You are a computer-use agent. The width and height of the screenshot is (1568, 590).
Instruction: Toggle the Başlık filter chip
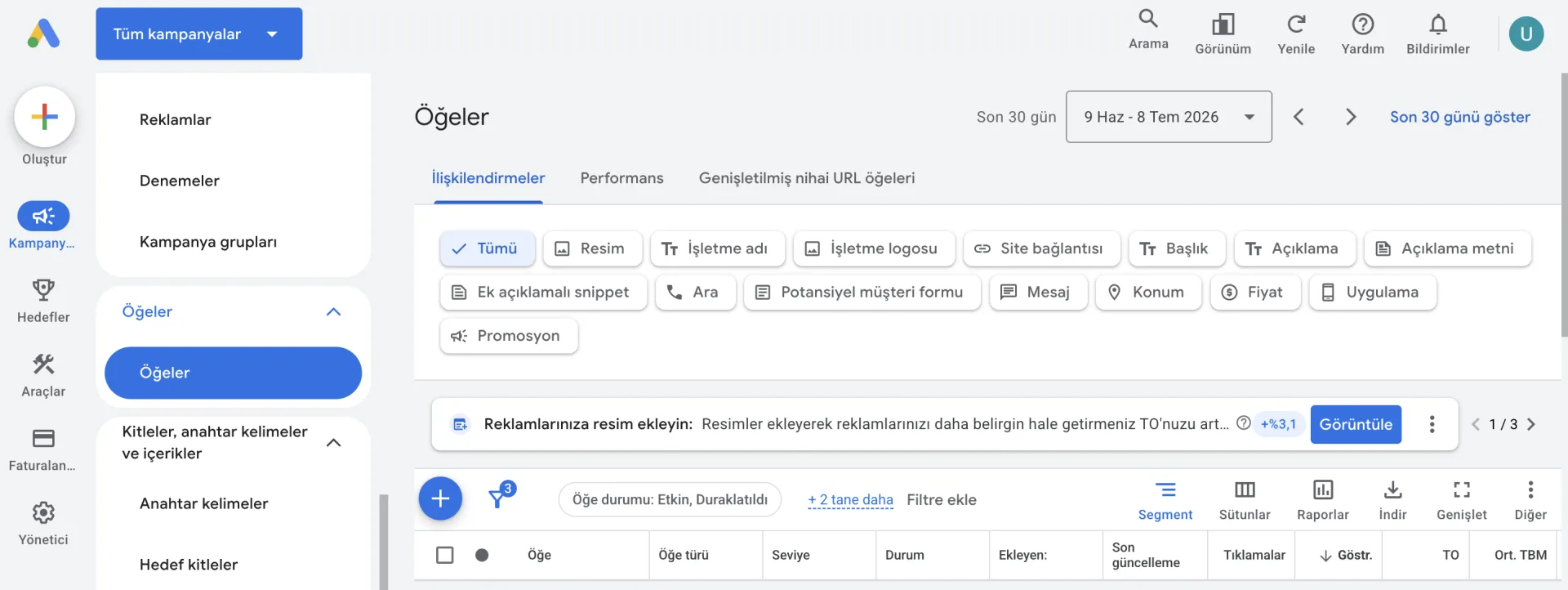[x=1177, y=248]
